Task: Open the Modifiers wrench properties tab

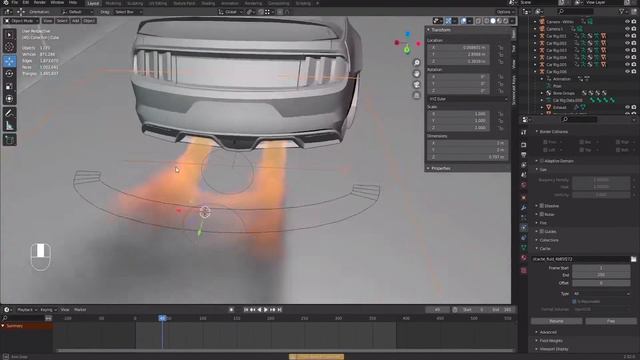Action: (x=524, y=207)
